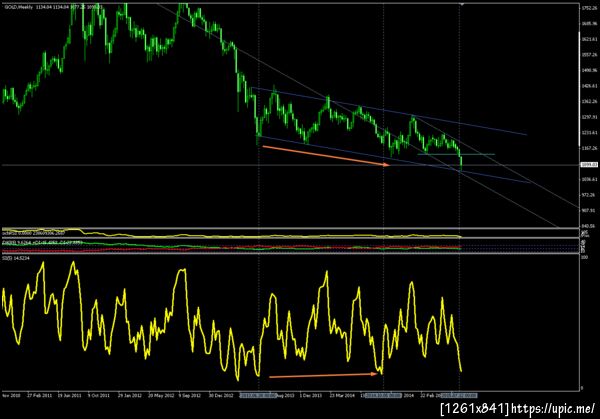
Task: Click the 9 Sep 2012 date label
Action: [189, 395]
